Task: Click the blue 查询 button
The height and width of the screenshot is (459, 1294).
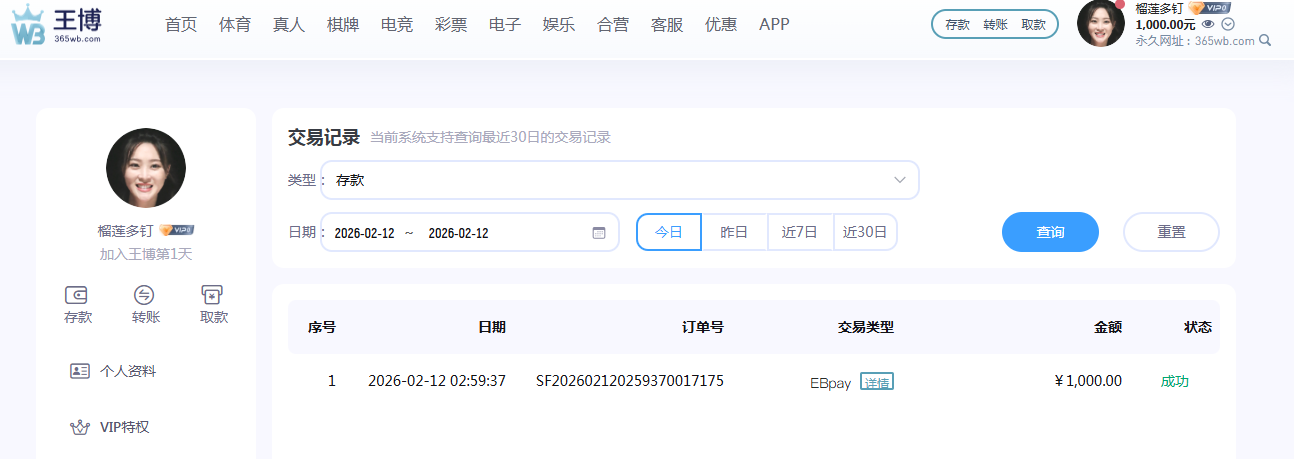Action: pos(1050,232)
